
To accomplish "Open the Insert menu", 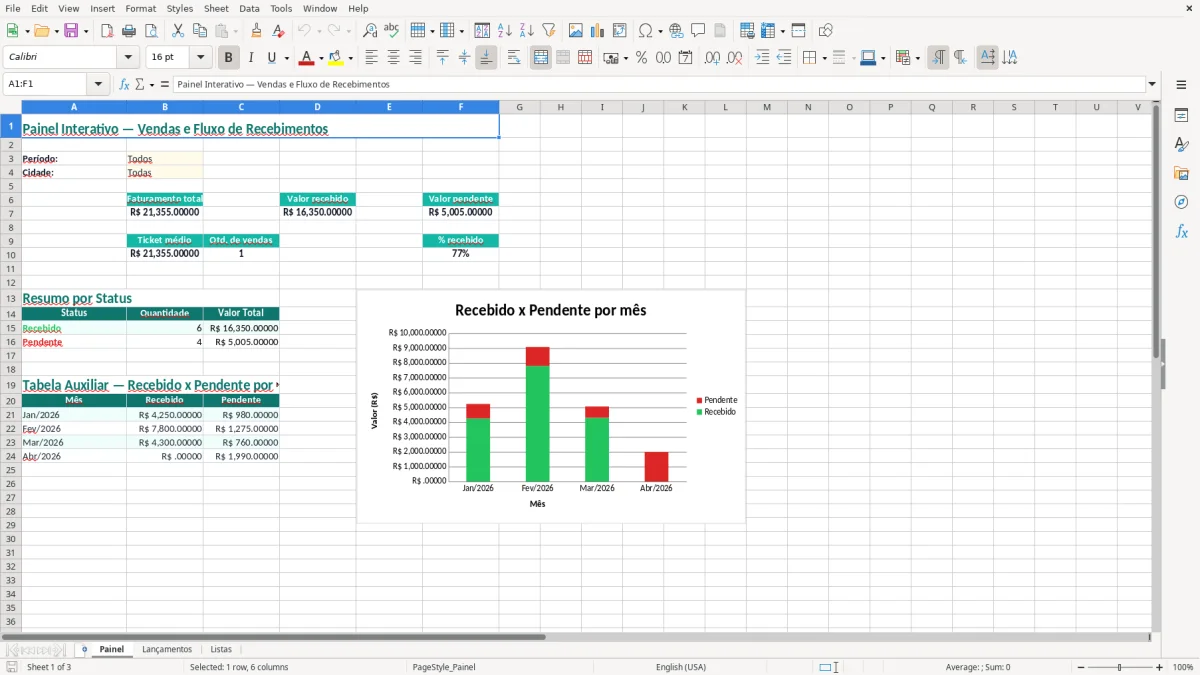I will 102,8.
